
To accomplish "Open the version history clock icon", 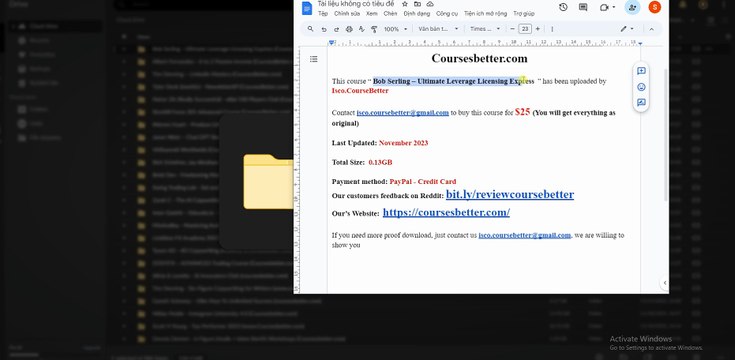I will (563, 7).
